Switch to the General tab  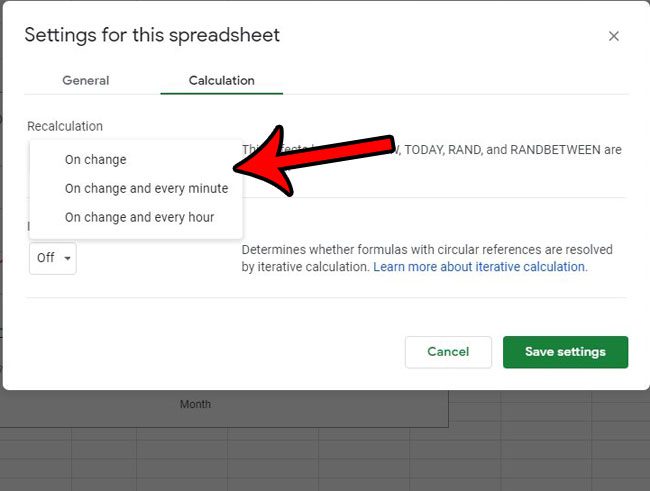click(x=86, y=80)
